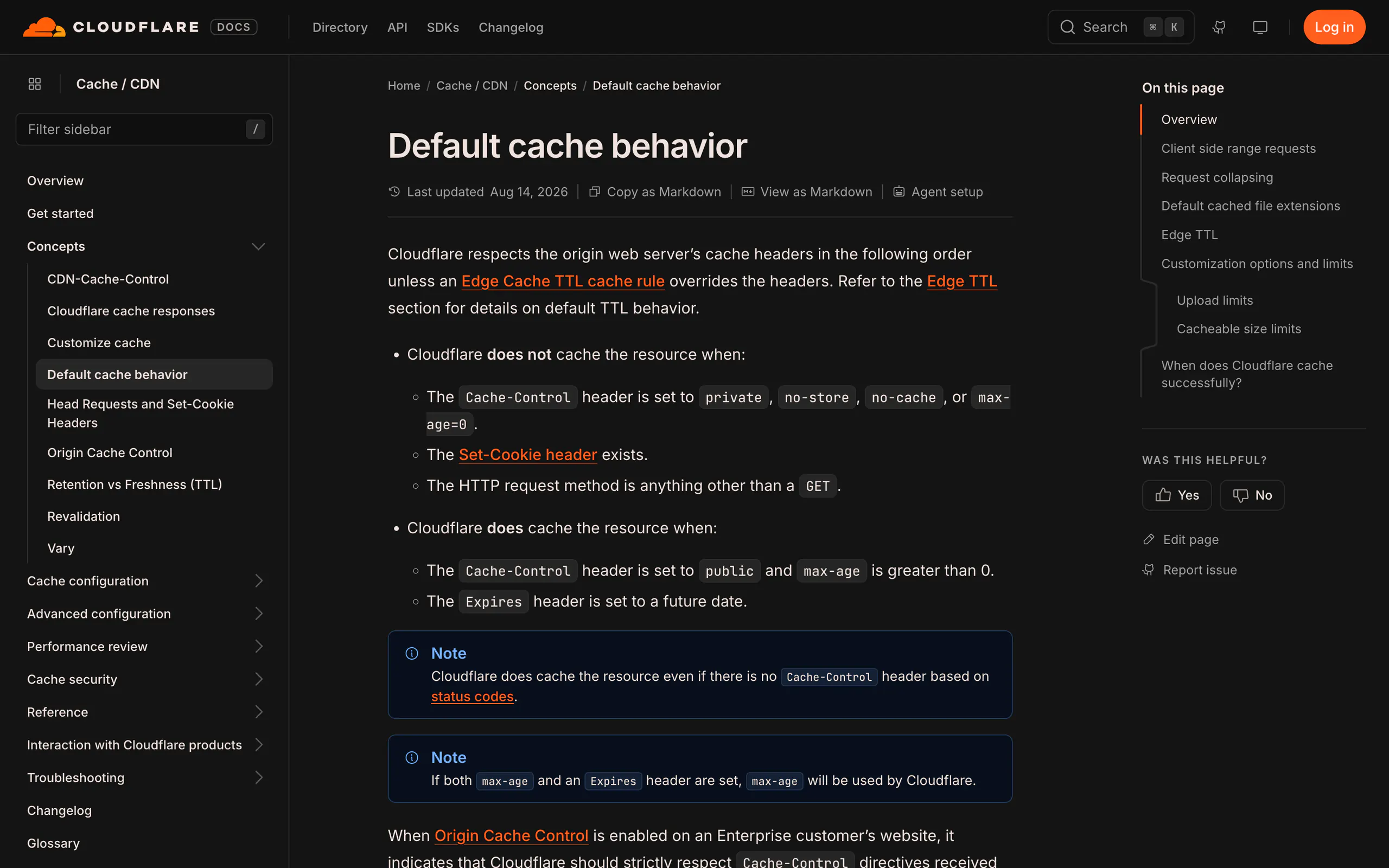This screenshot has width=1389, height=868.
Task: Open the product grid icon beside Cache / CDN
Action: [34, 84]
